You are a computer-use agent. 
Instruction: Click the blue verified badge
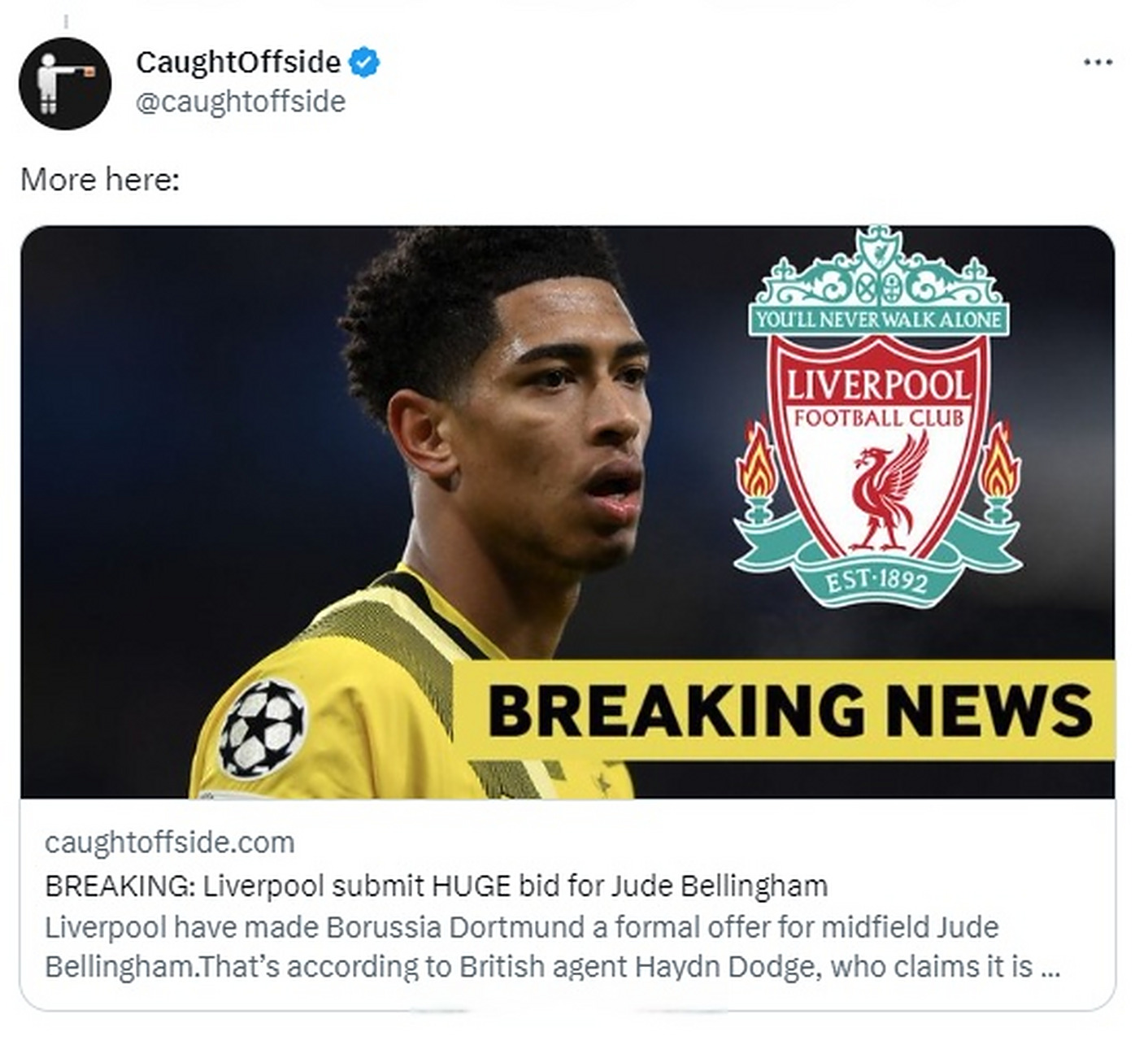(364, 63)
